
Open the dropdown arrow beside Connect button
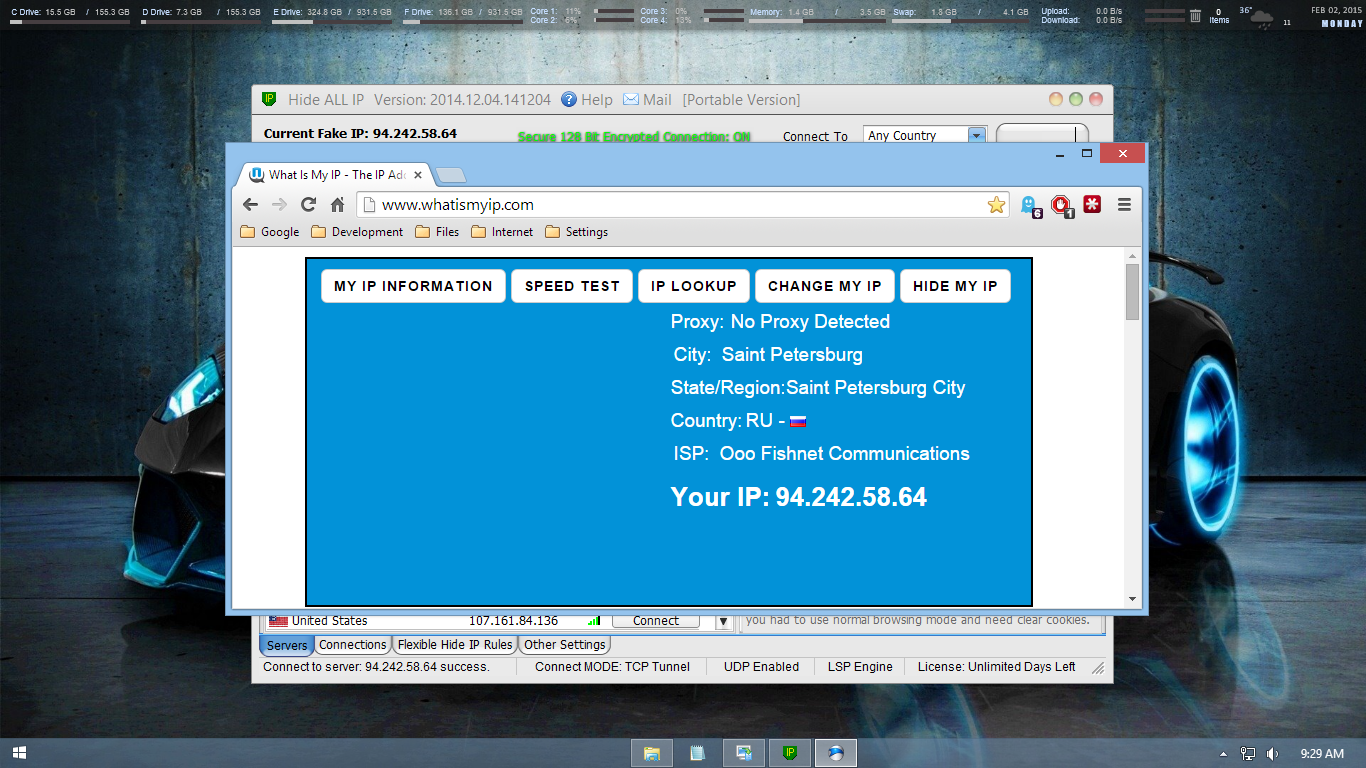point(724,621)
